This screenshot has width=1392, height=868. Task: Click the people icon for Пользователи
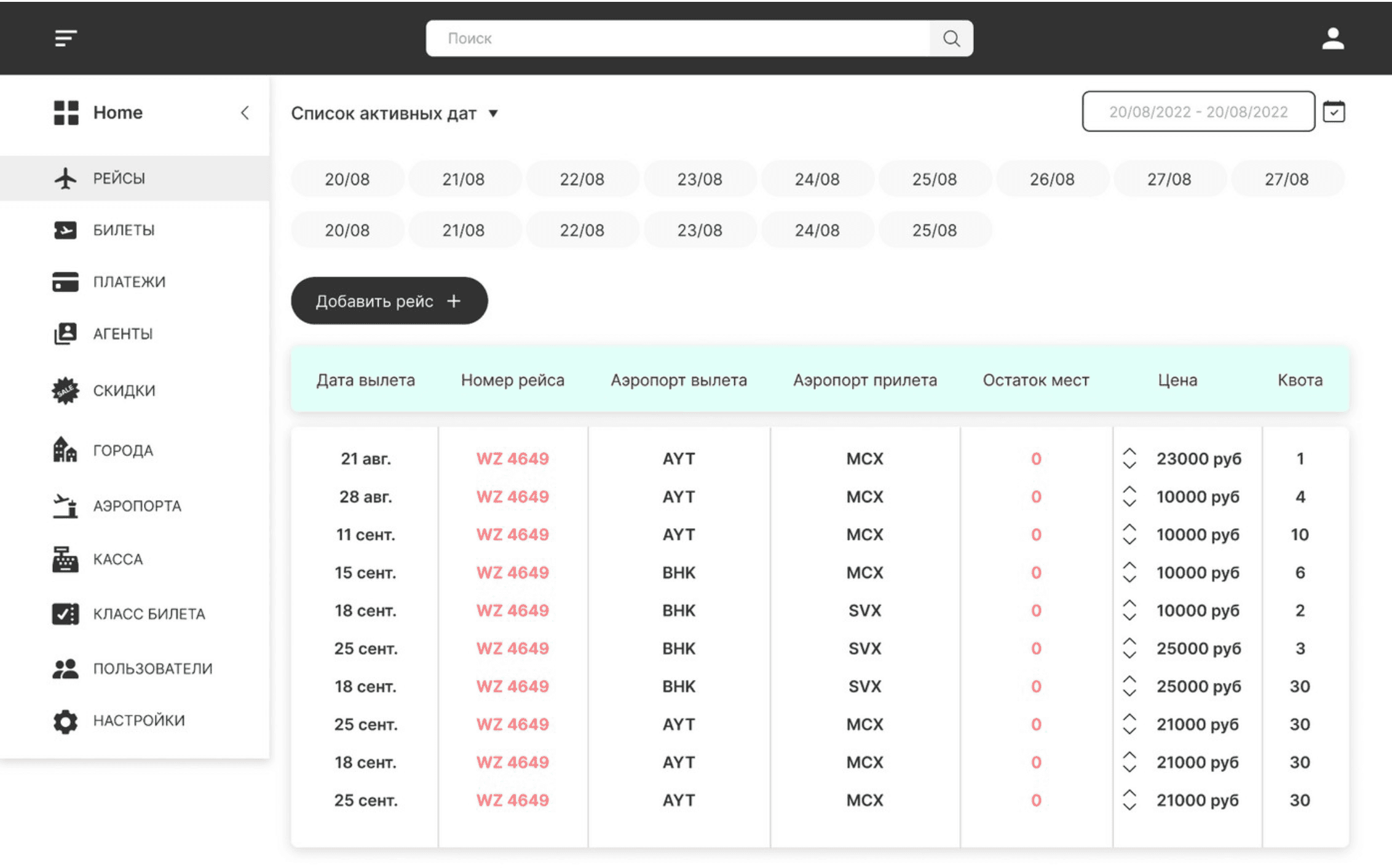coord(65,668)
